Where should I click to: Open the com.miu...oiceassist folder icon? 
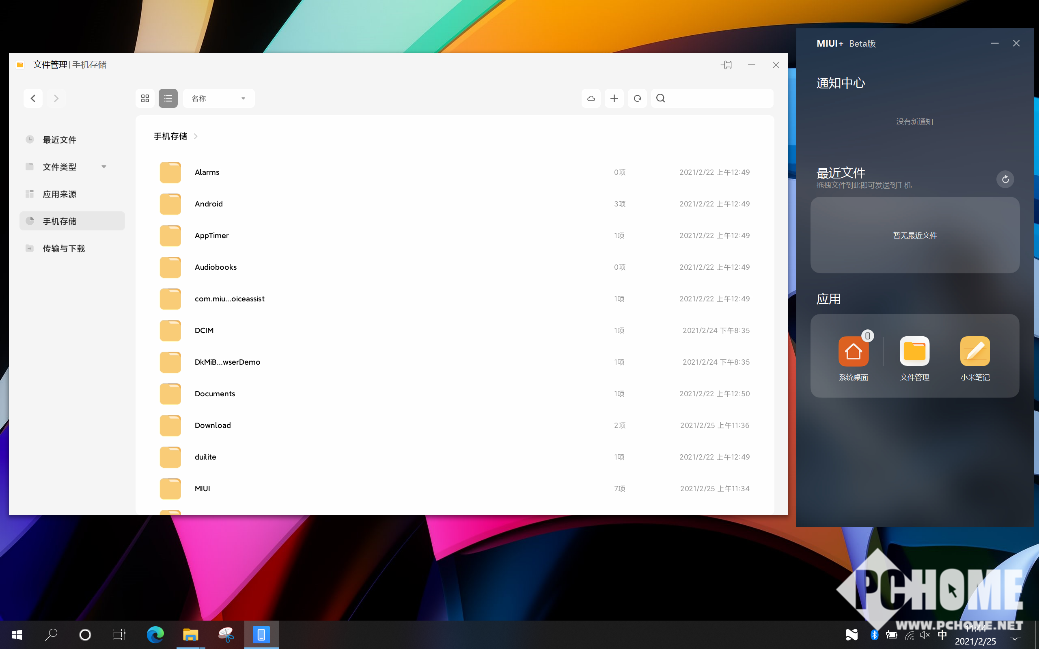coord(170,299)
